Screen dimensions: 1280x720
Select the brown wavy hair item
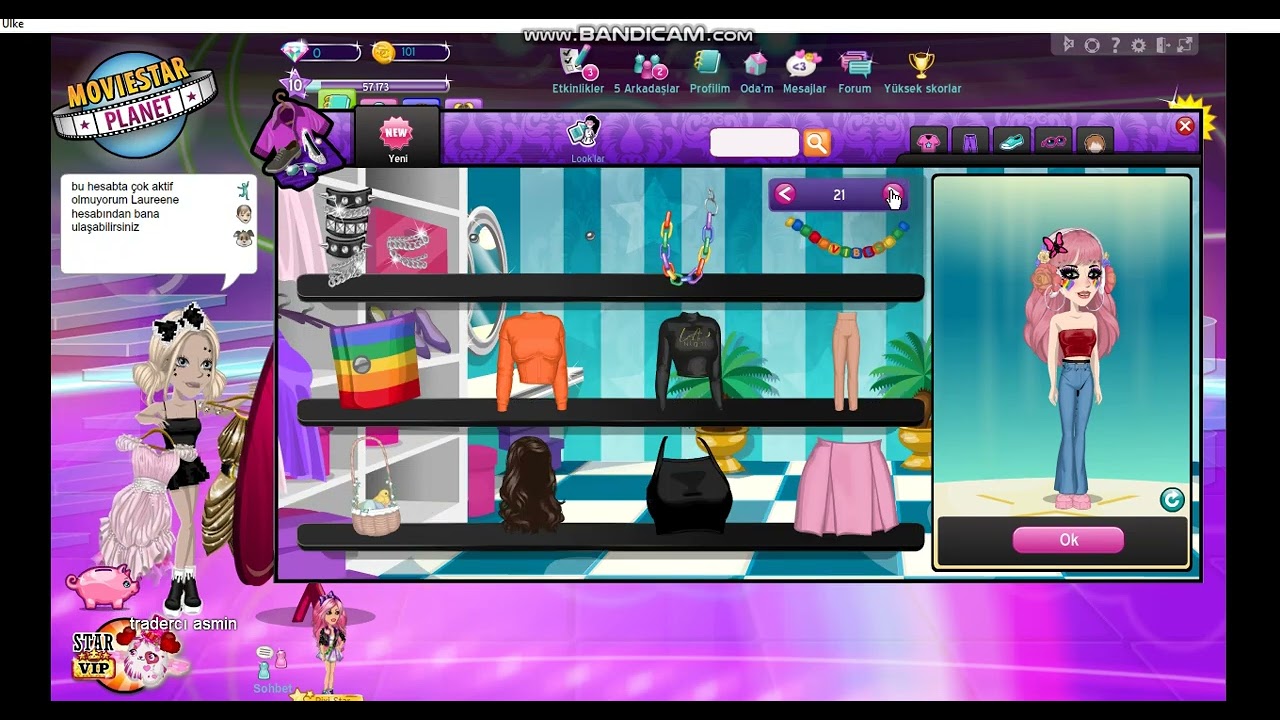[x=531, y=484]
